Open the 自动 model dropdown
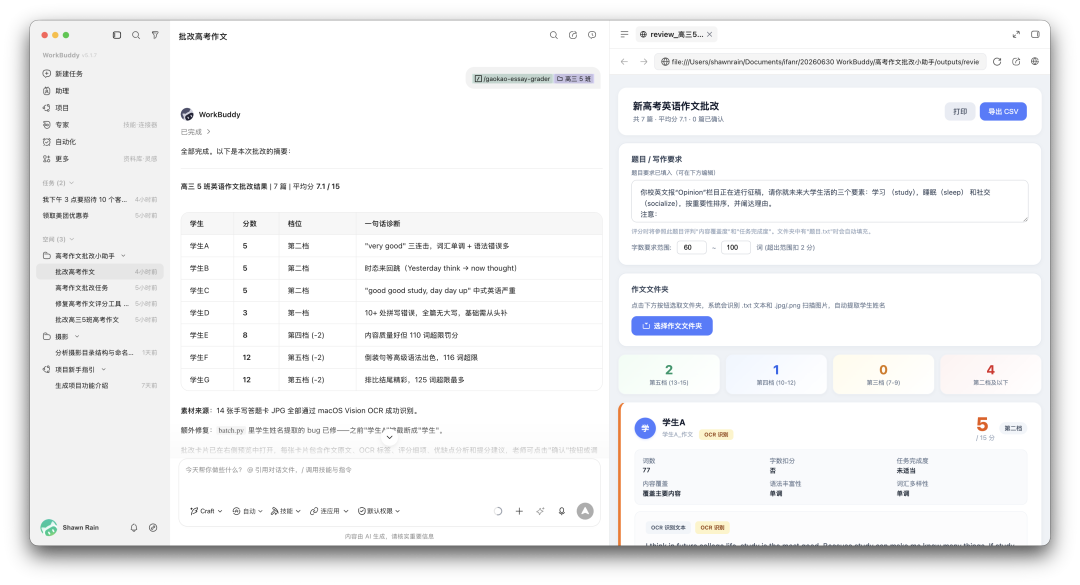 247,511
